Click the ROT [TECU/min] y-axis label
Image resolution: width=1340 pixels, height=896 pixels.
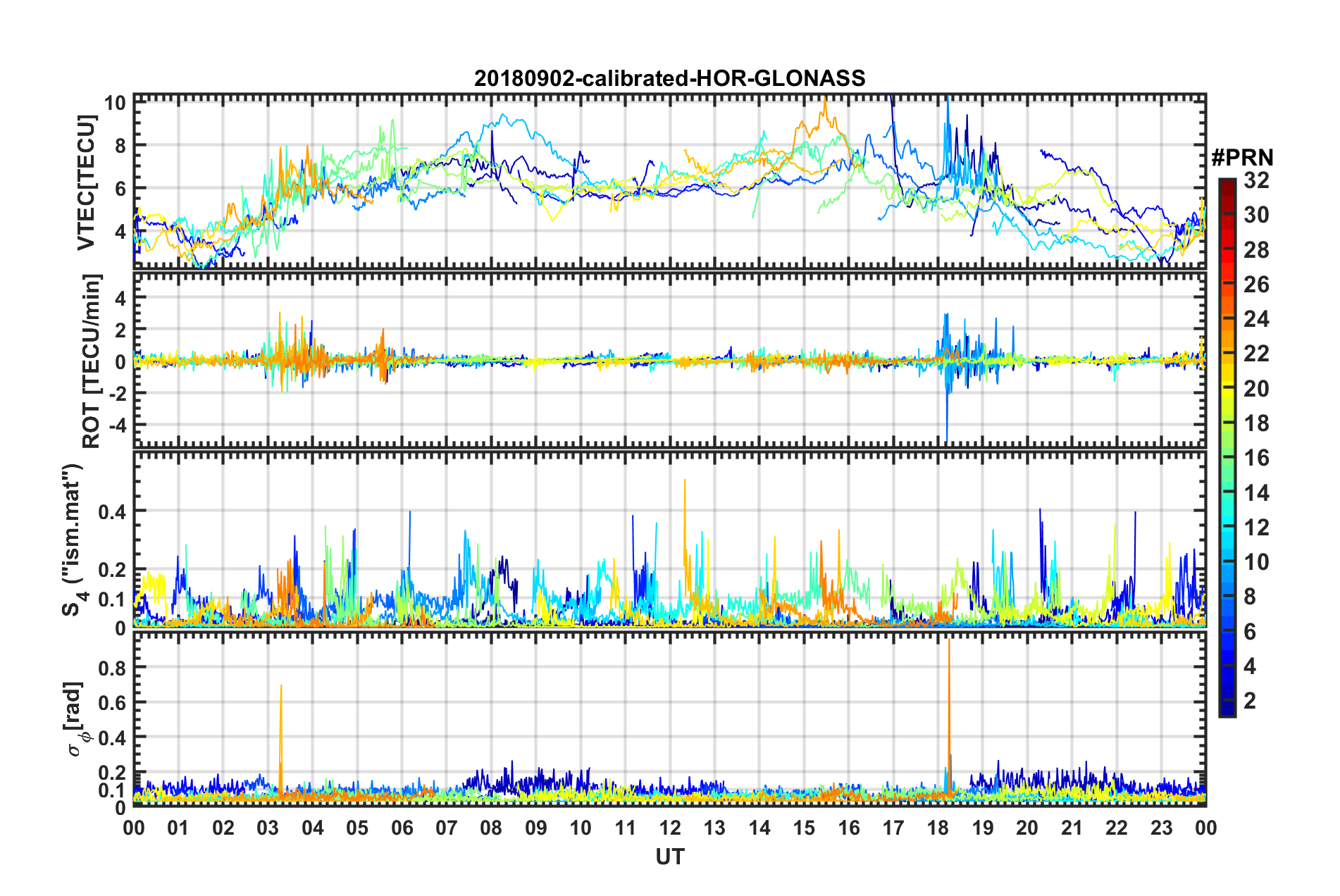pyautogui.click(x=91, y=361)
